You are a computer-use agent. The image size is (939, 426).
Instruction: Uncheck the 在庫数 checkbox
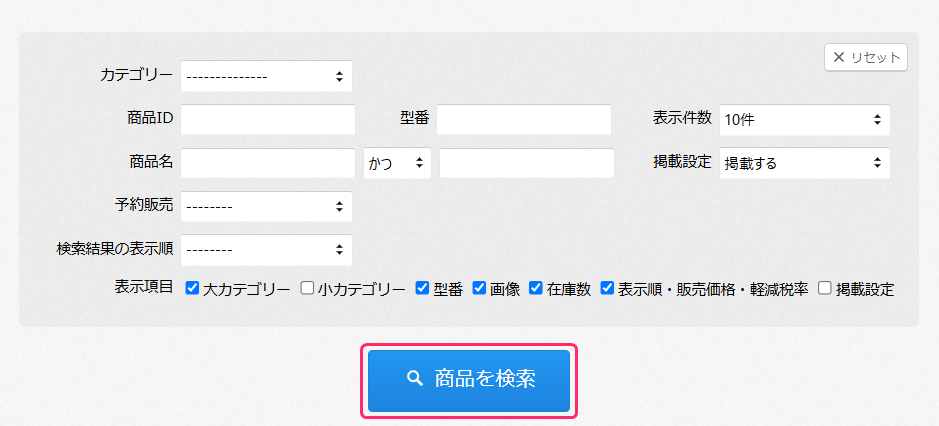[x=537, y=288]
